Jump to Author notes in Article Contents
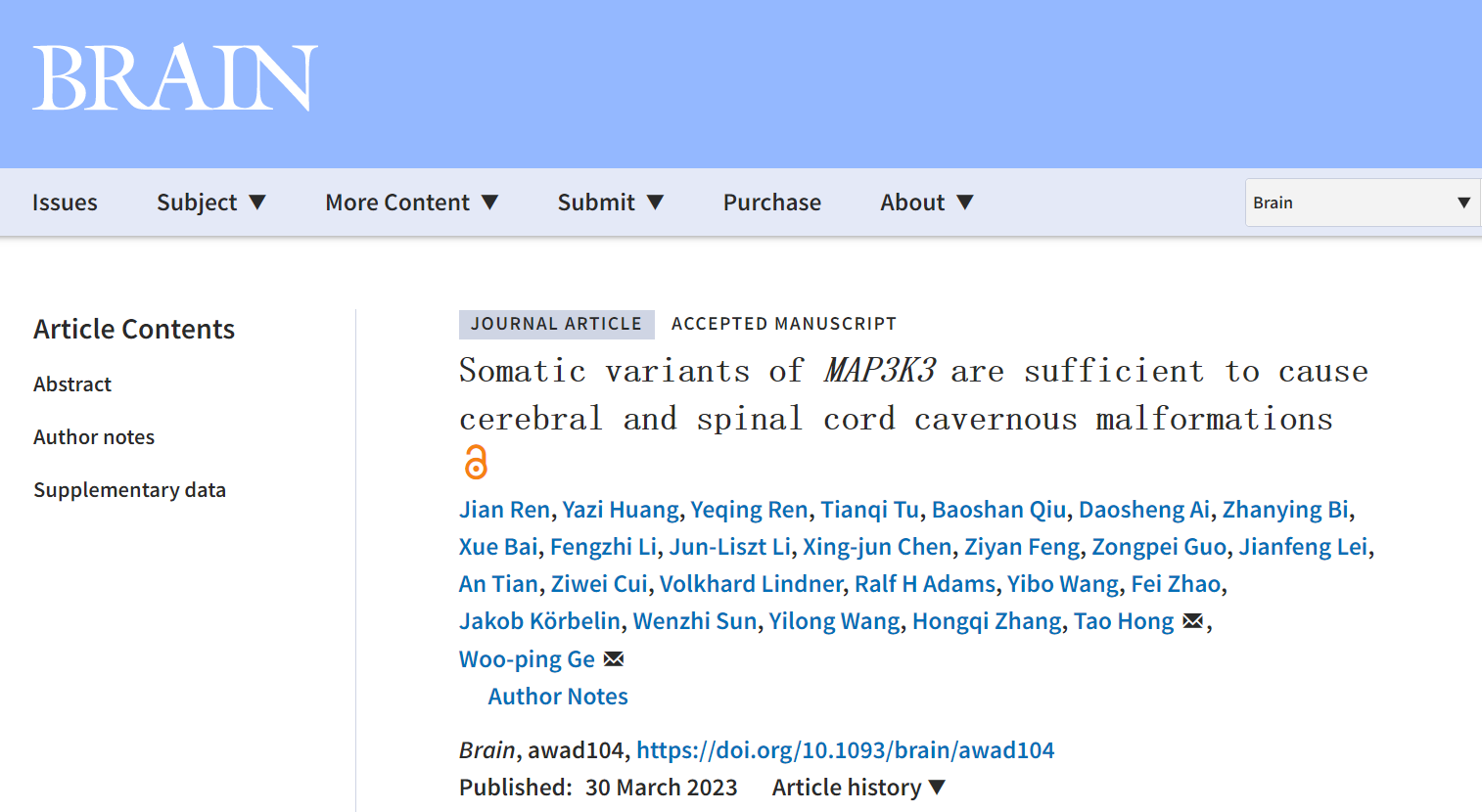 (x=94, y=437)
